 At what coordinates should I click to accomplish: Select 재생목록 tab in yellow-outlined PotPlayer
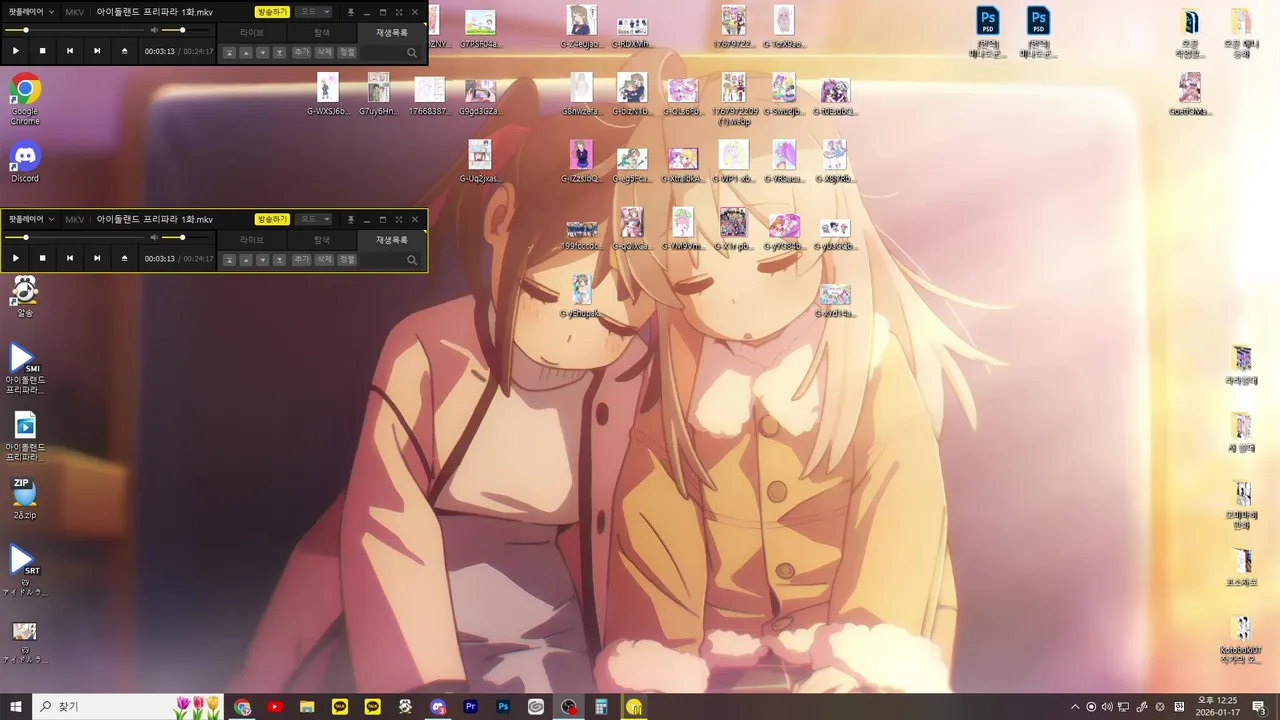[392, 241]
